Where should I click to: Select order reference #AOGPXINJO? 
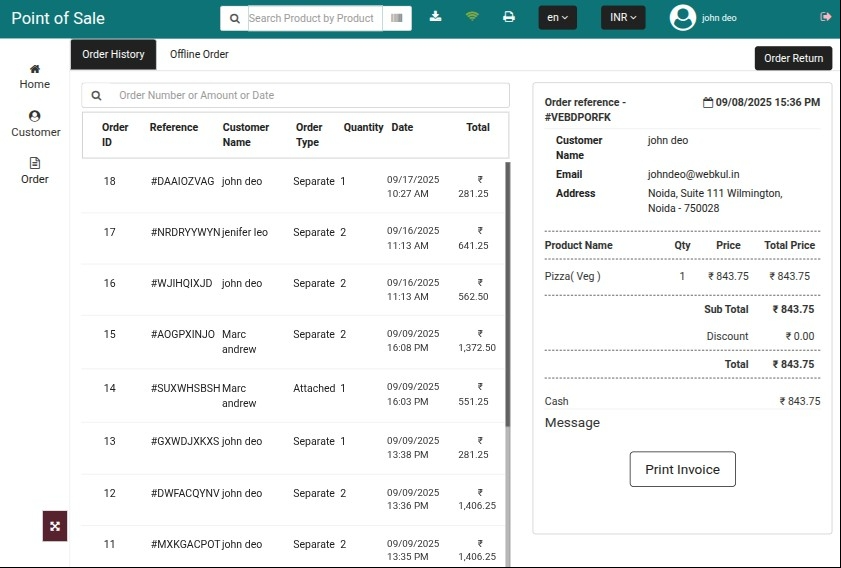tap(183, 334)
